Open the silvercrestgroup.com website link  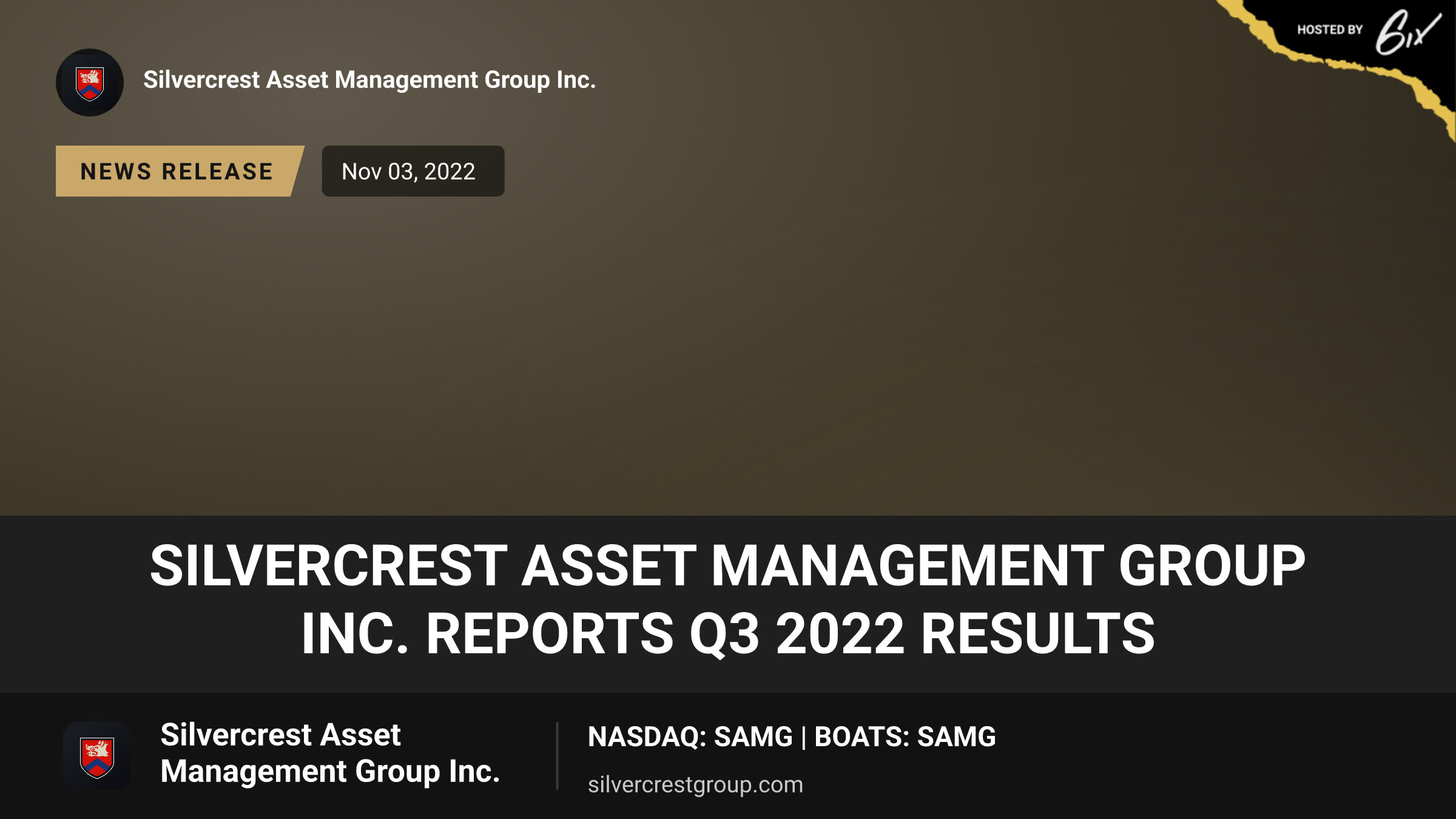(695, 784)
